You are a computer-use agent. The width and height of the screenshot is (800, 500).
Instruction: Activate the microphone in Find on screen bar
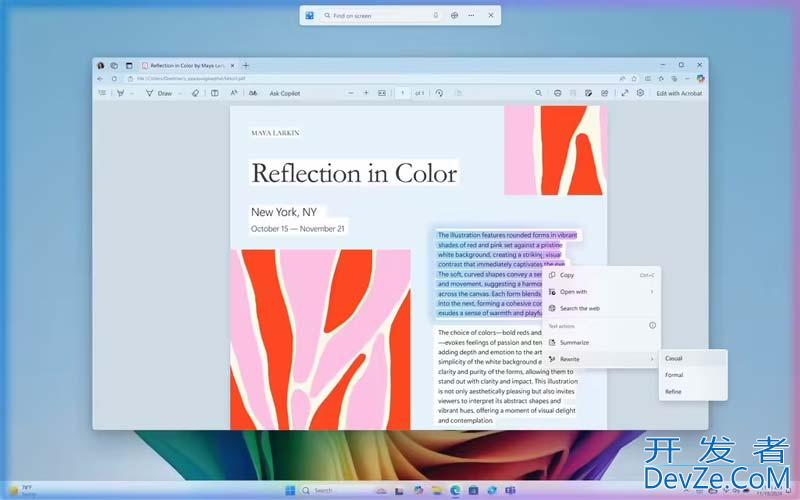pos(436,15)
